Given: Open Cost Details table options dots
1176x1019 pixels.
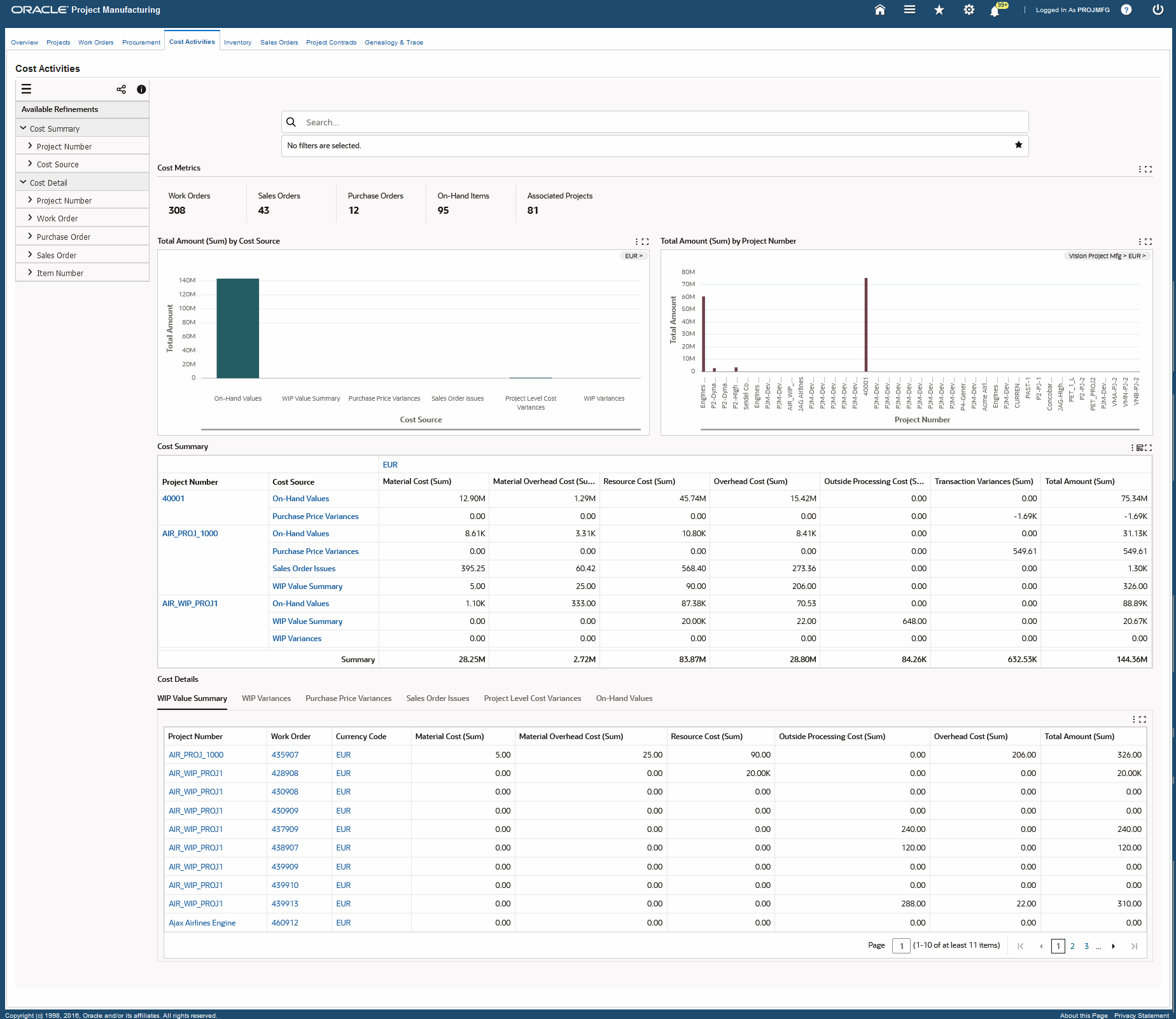Looking at the screenshot, I should pos(1134,719).
